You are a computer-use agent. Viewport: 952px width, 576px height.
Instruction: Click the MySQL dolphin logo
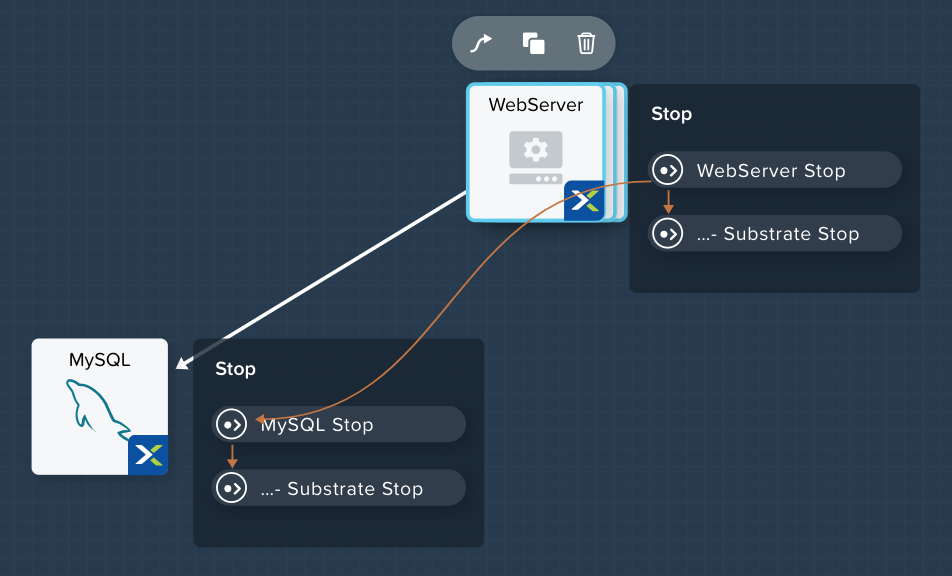pos(98,408)
